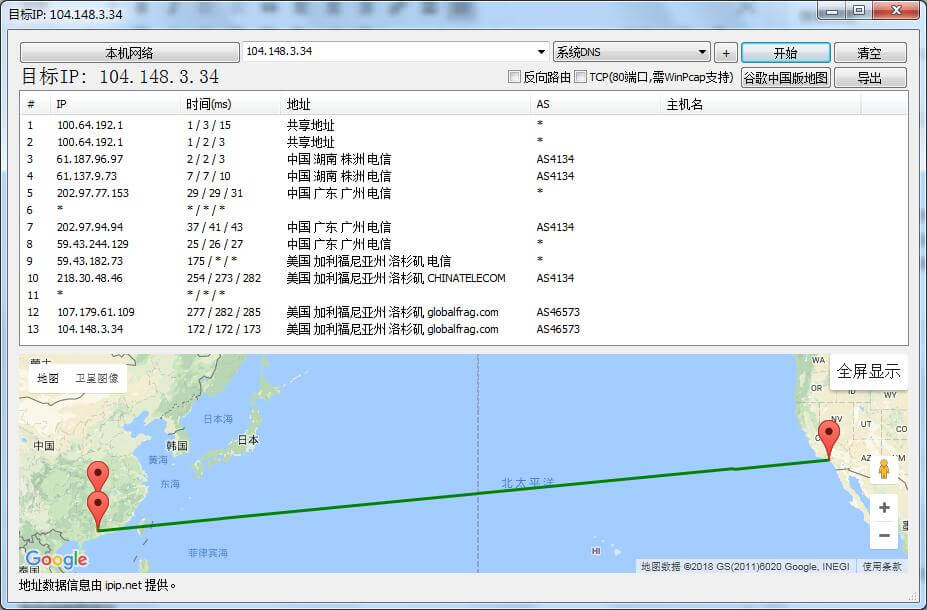The width and height of the screenshot is (927, 610).
Task: Click the Google logo on map
Action: (57, 560)
